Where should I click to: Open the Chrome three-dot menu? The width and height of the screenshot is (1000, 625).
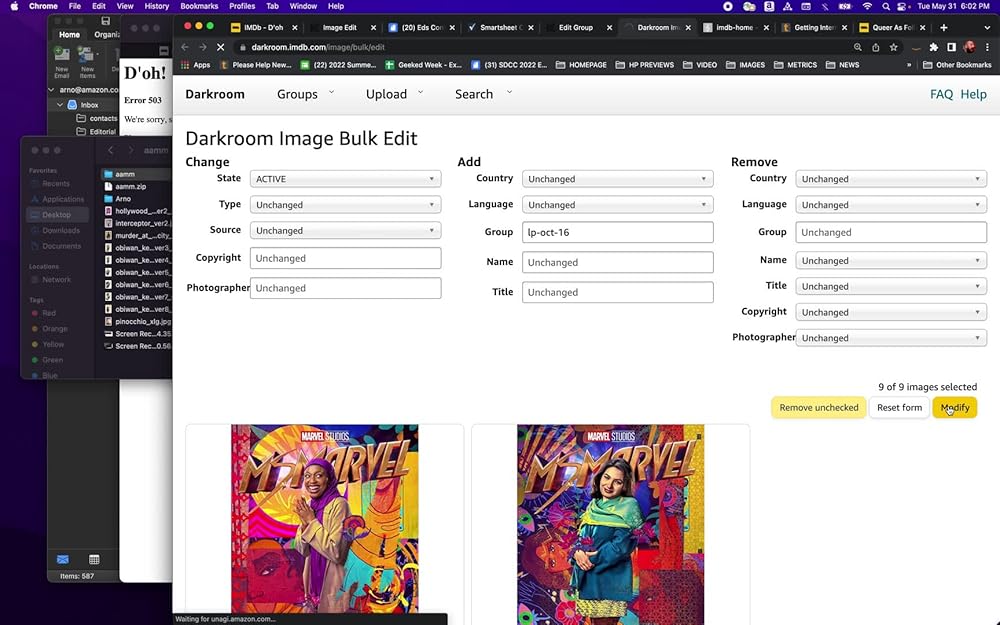pyautogui.click(x=986, y=47)
